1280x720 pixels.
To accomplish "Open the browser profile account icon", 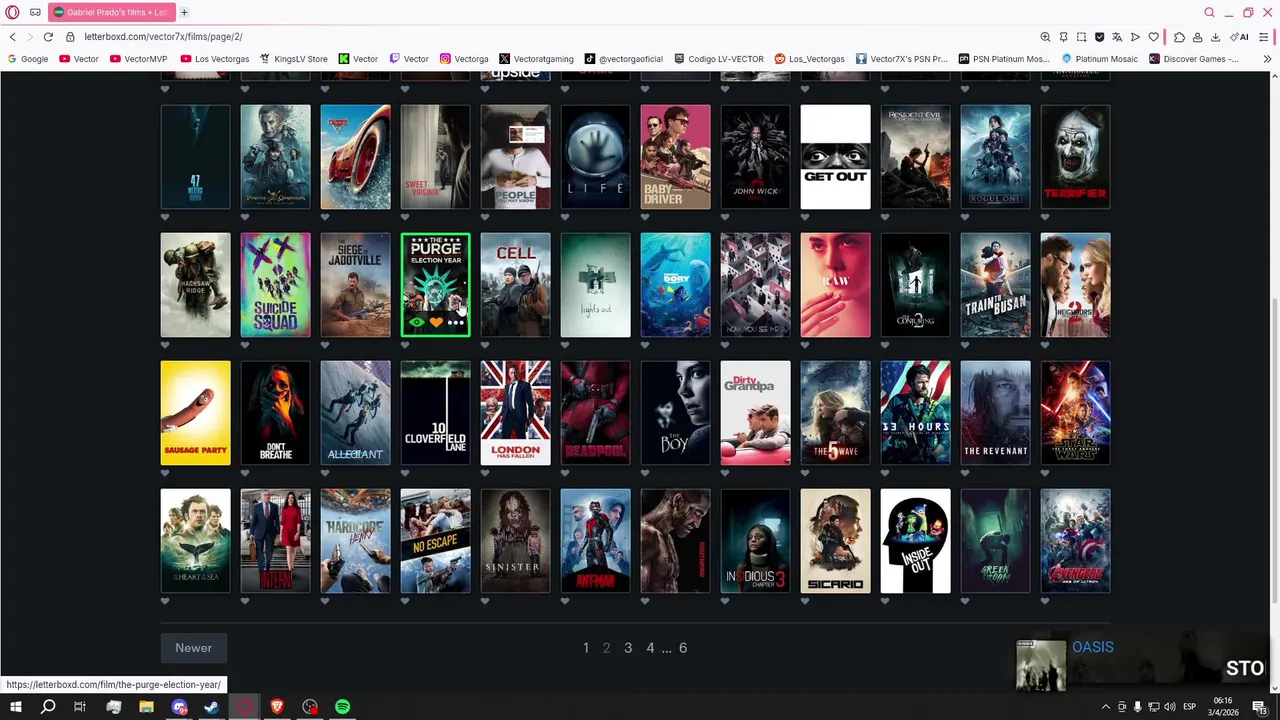I will (1197, 37).
